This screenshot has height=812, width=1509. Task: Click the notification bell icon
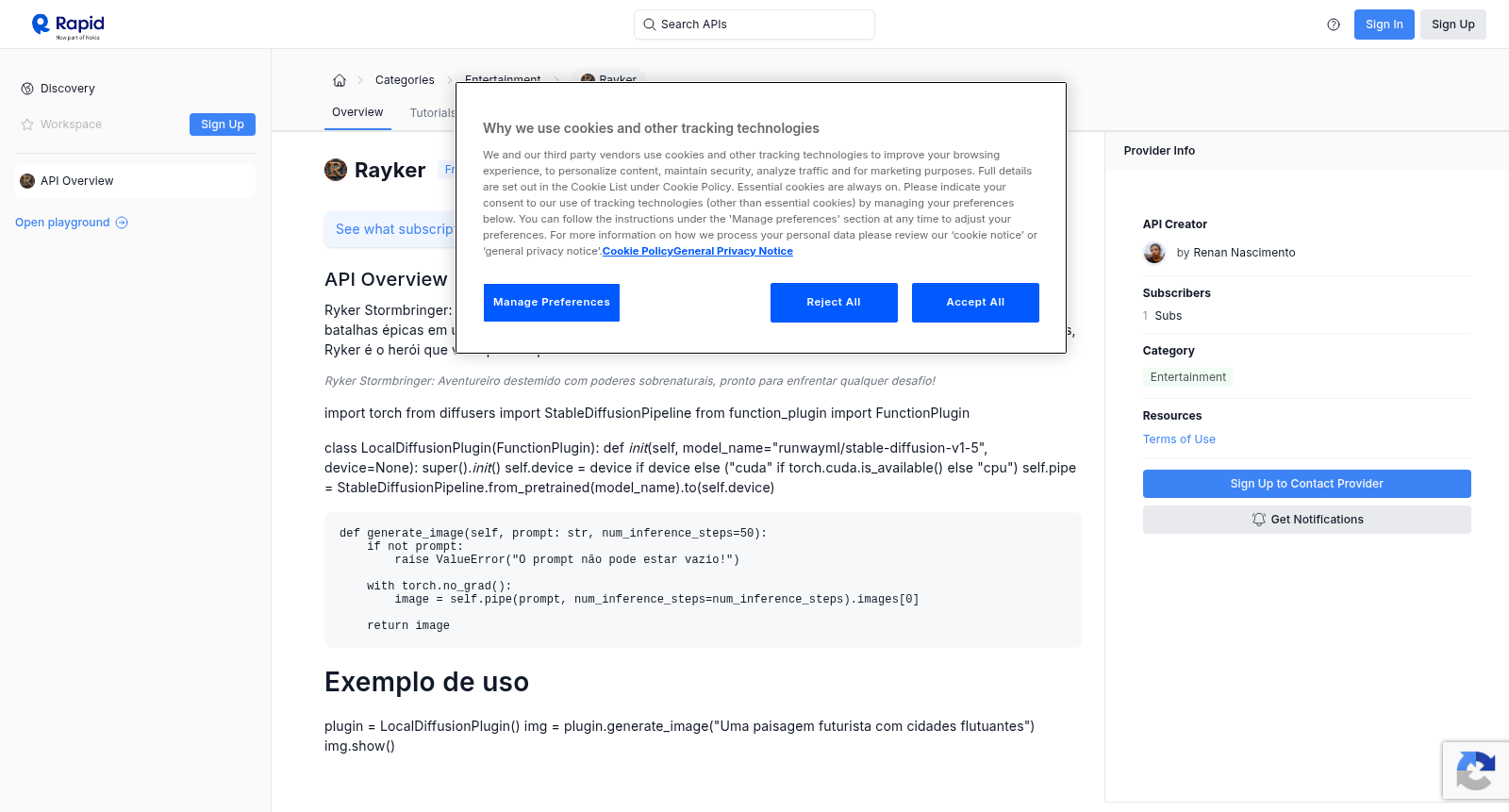[x=1259, y=520]
